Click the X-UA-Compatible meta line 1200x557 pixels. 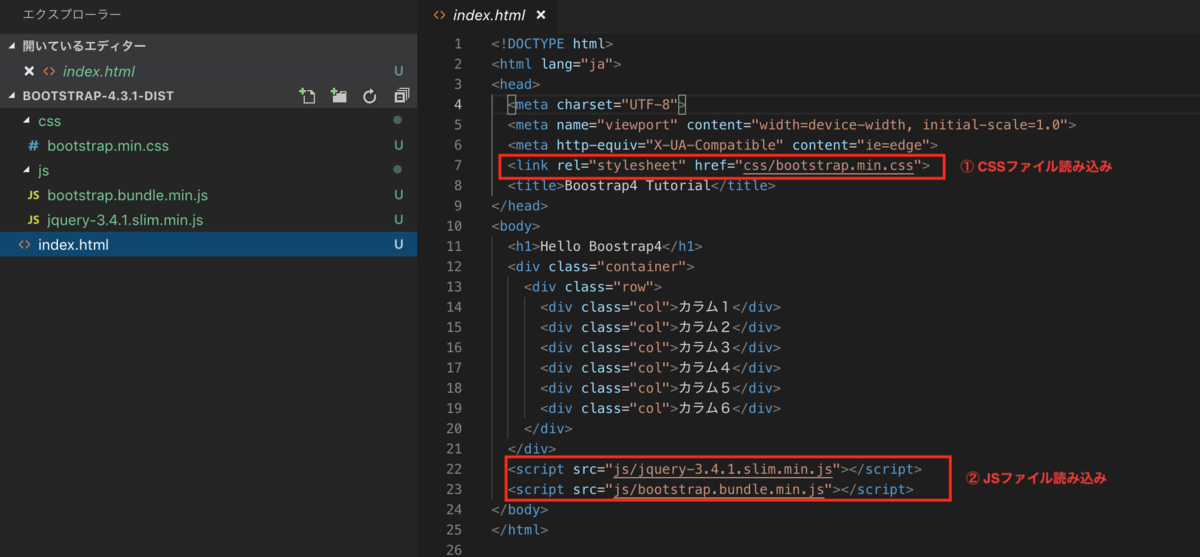(x=722, y=145)
